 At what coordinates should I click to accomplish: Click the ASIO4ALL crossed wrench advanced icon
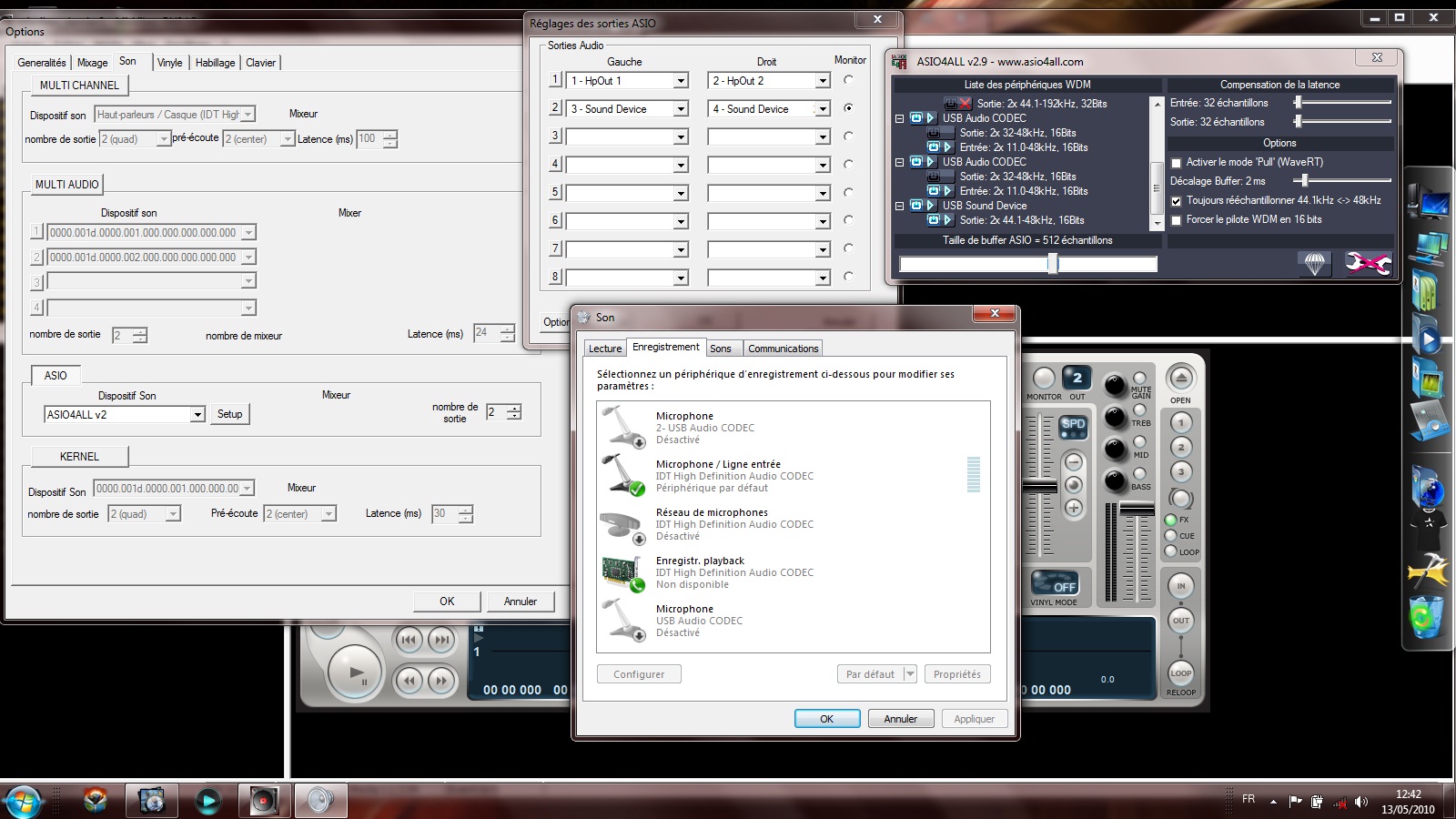tap(1367, 264)
